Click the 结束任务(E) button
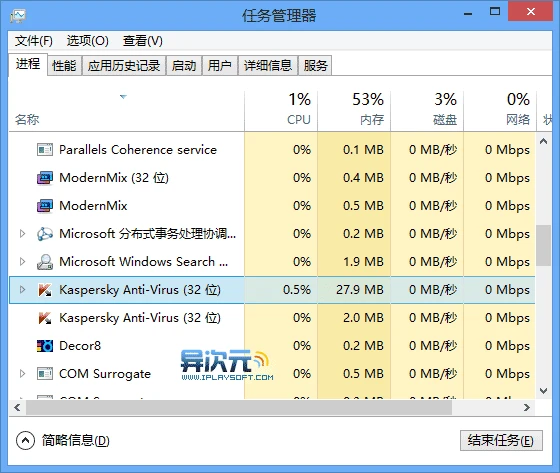Image resolution: width=560 pixels, height=473 pixels. point(501,440)
